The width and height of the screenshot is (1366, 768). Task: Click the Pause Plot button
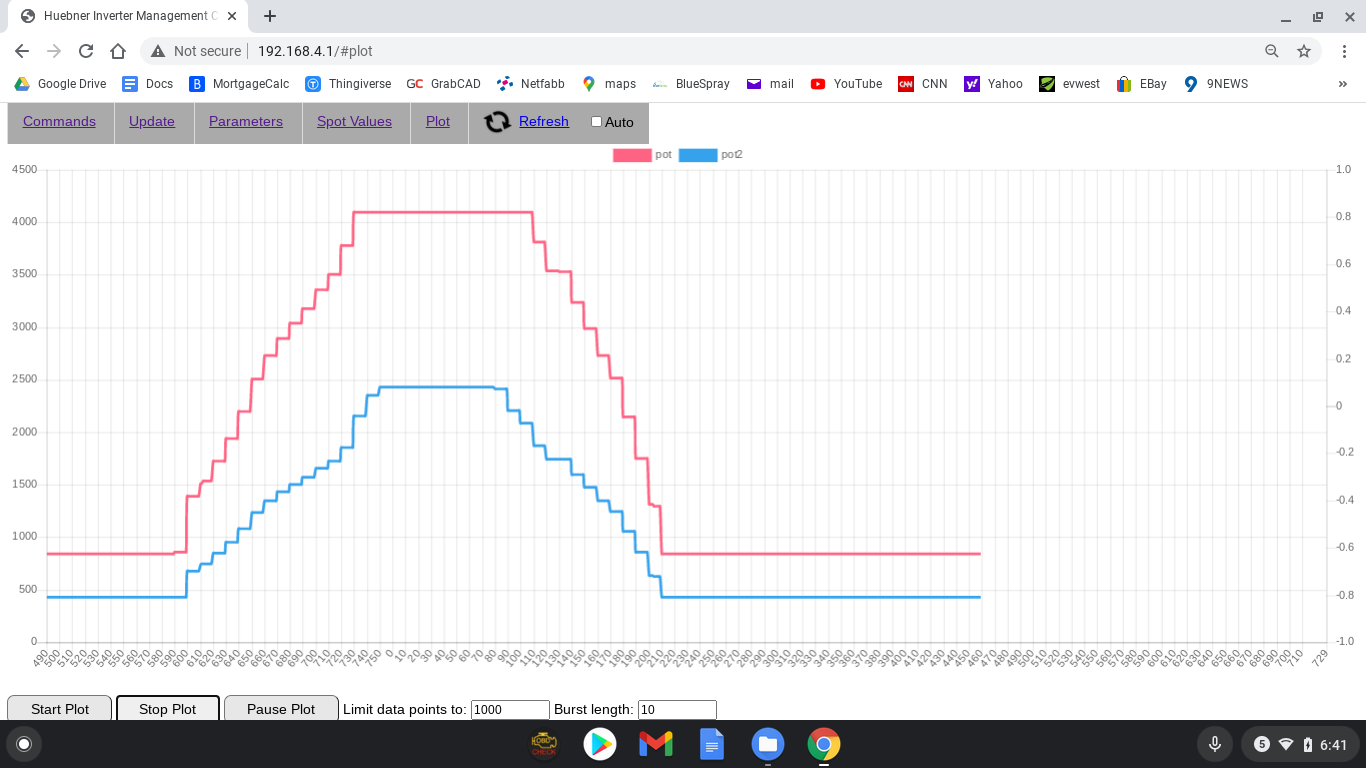(281, 709)
